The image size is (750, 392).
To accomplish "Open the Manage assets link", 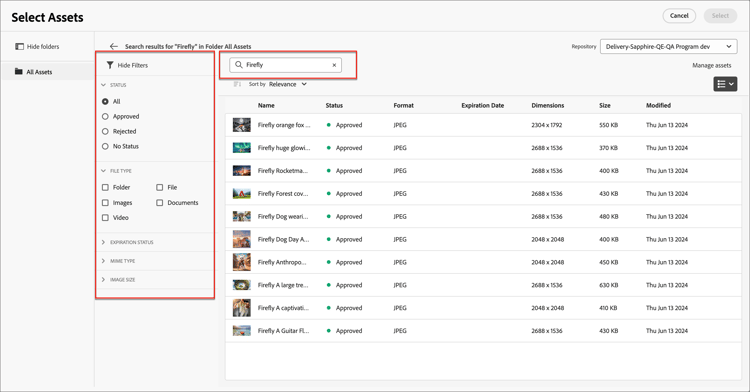I will (x=712, y=65).
